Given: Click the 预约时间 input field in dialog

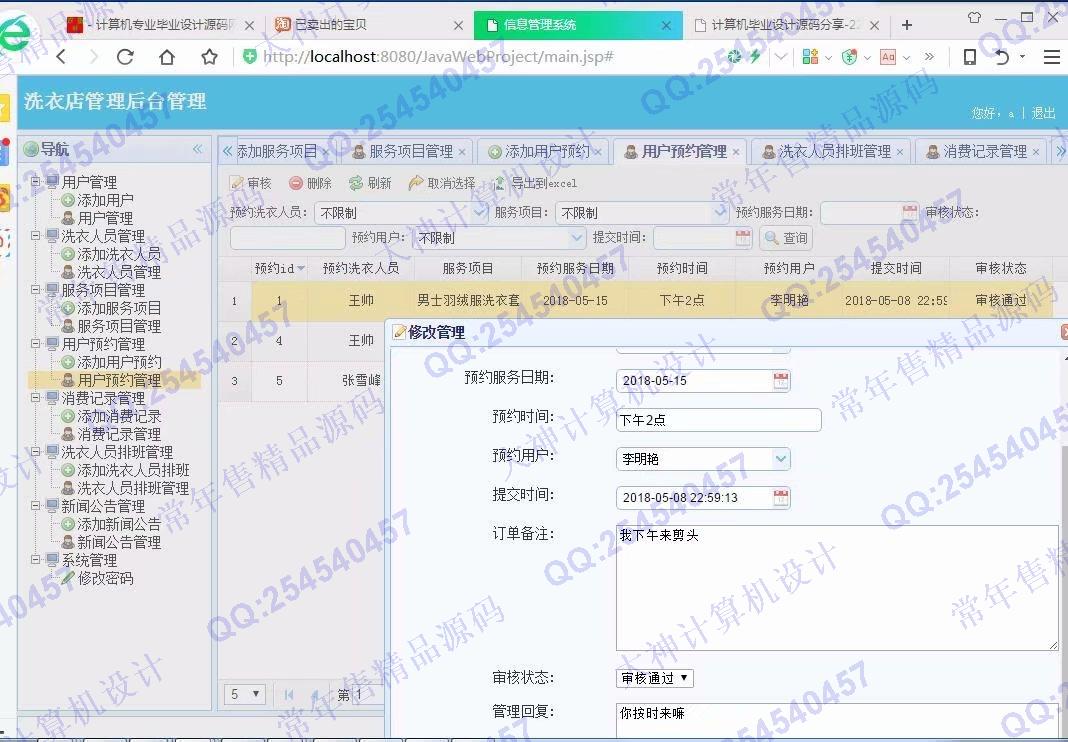Looking at the screenshot, I should [x=719, y=420].
